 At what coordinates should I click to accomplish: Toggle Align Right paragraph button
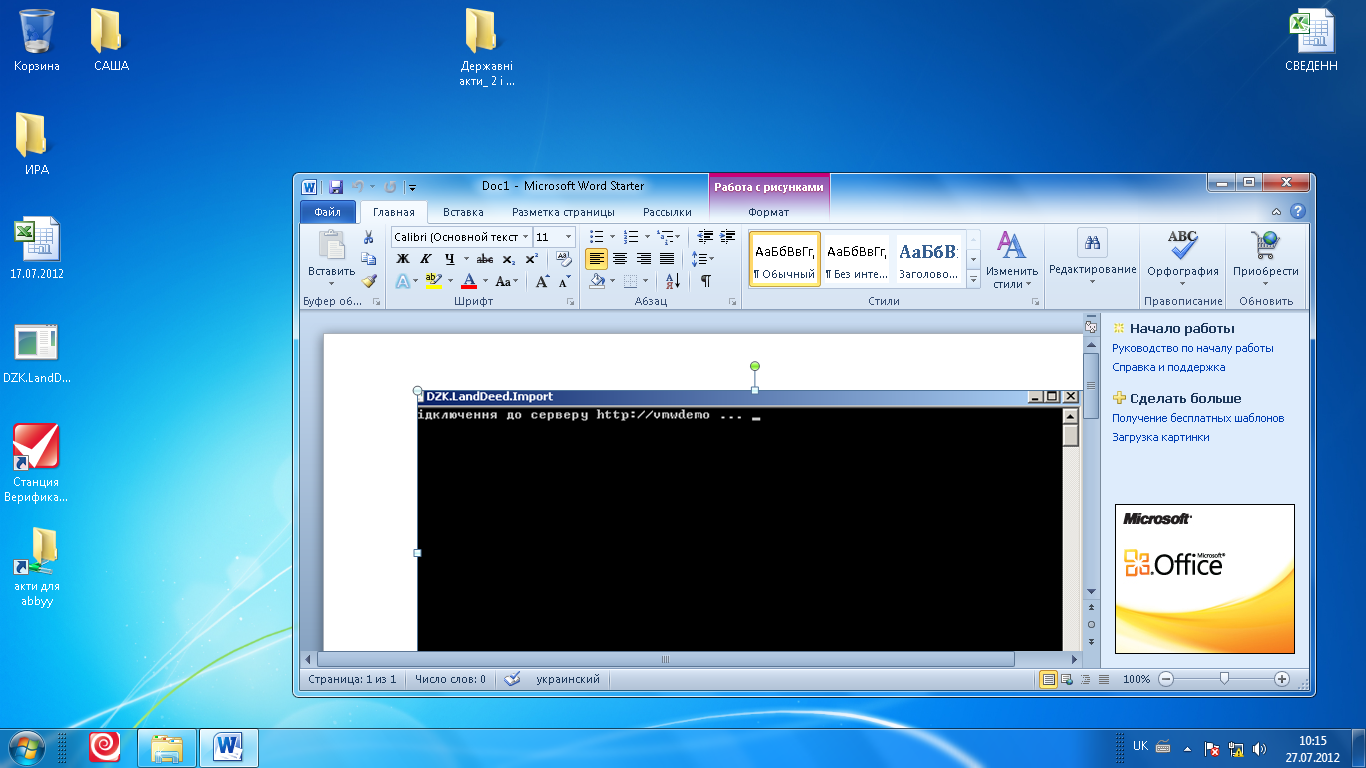click(x=644, y=259)
